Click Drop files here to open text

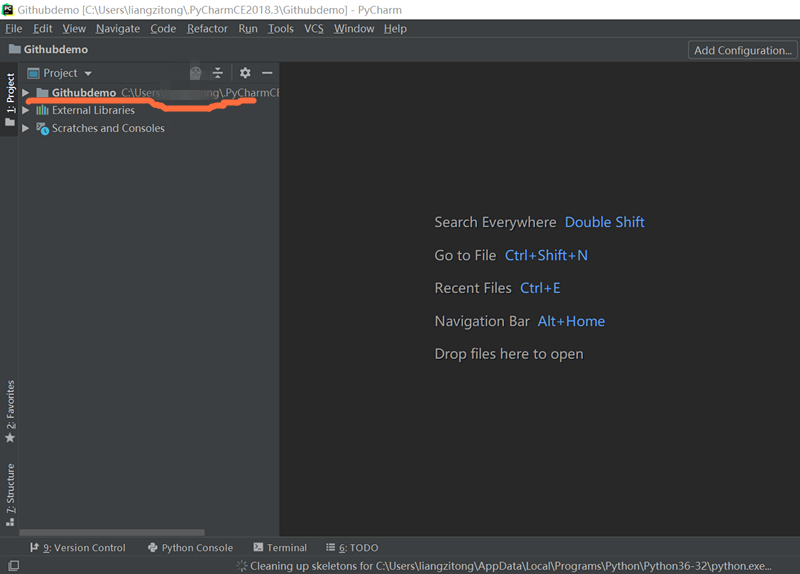tap(509, 354)
